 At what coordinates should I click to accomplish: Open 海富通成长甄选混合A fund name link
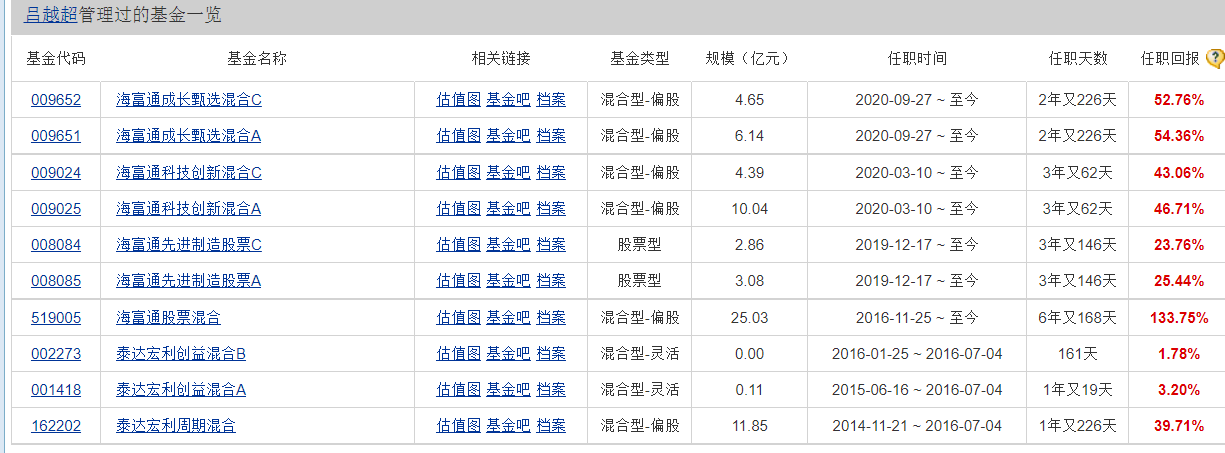(x=188, y=136)
